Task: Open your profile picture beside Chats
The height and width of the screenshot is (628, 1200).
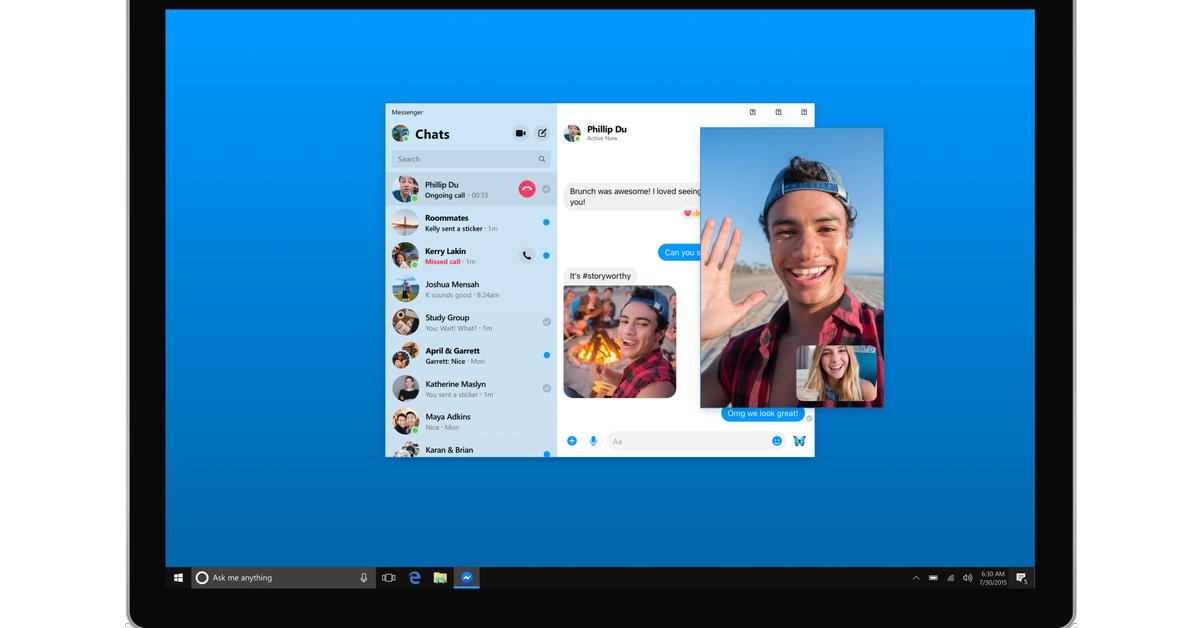Action: pos(401,133)
